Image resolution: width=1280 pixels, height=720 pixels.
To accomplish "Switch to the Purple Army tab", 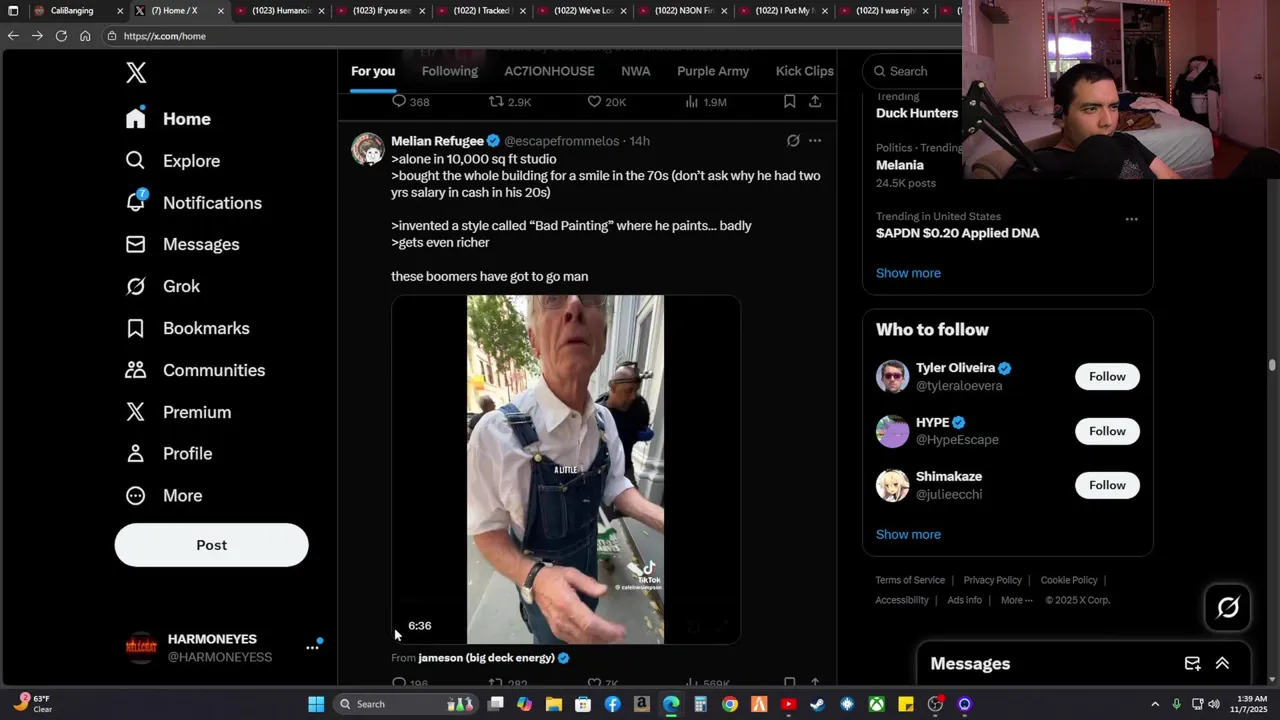I will pyautogui.click(x=713, y=71).
